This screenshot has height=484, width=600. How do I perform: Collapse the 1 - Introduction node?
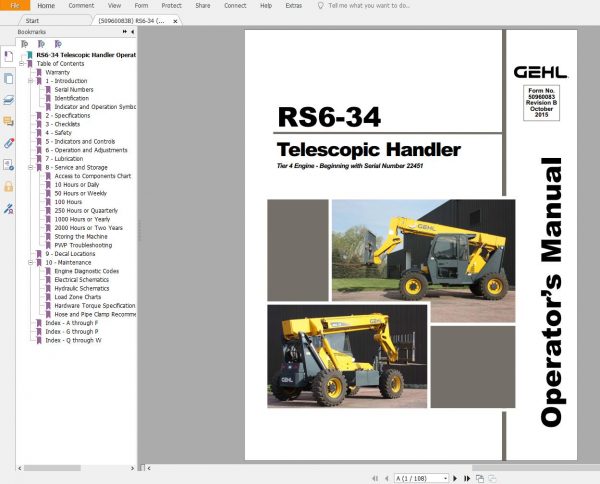(31, 81)
